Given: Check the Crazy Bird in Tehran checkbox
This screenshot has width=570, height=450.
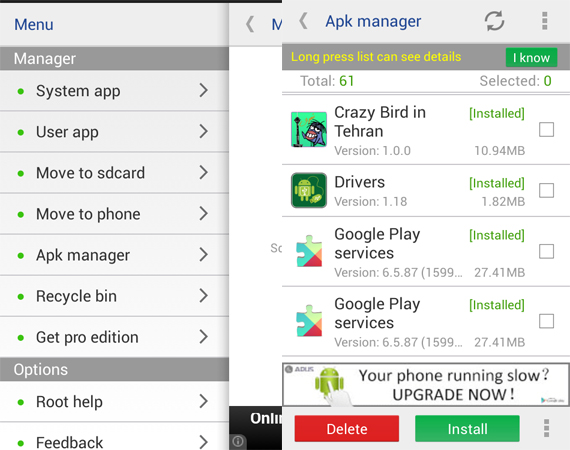Looking at the screenshot, I should click(x=546, y=129).
